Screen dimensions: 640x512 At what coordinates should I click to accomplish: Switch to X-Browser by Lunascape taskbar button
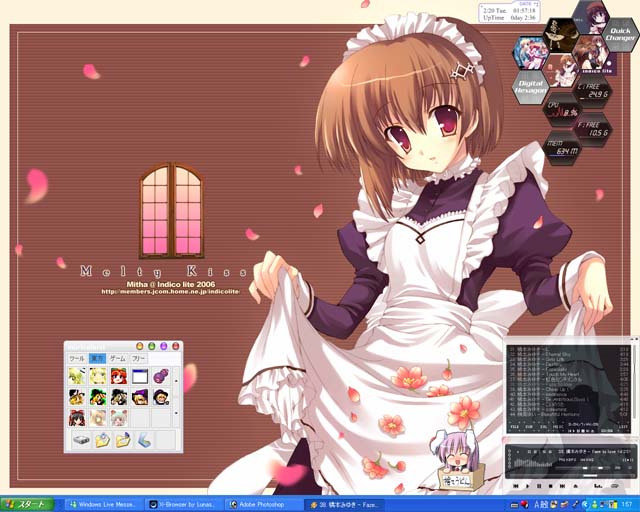pos(183,505)
